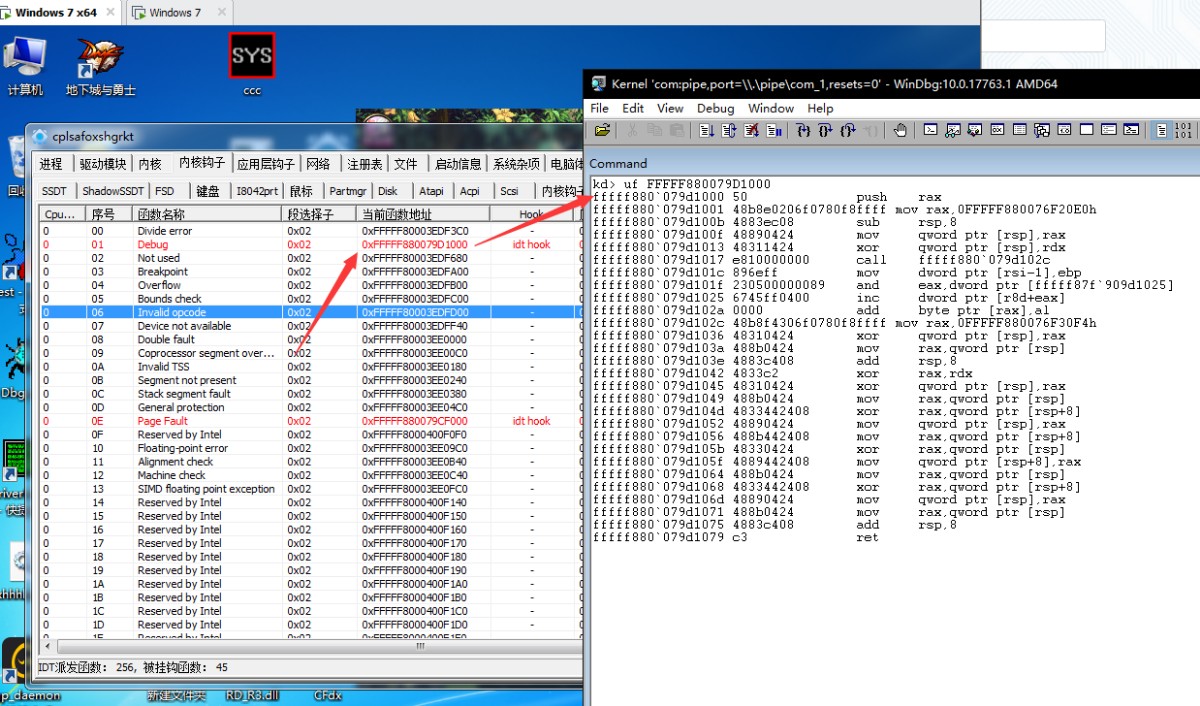Open the ccc SYS desktop icon
The image size is (1200, 706).
(251, 63)
